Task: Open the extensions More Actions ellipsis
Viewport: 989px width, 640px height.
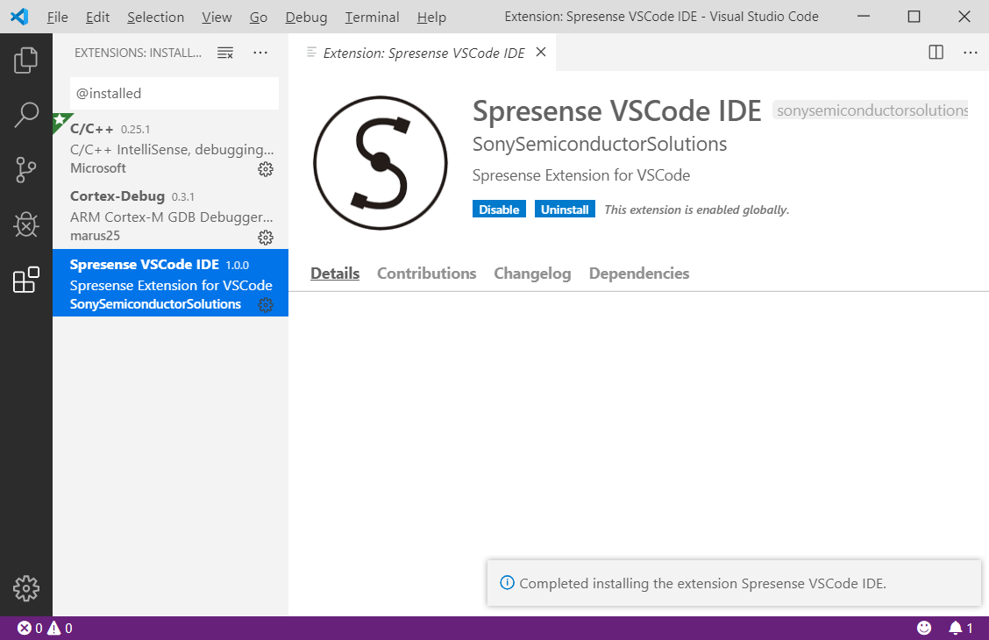Action: pyautogui.click(x=260, y=52)
